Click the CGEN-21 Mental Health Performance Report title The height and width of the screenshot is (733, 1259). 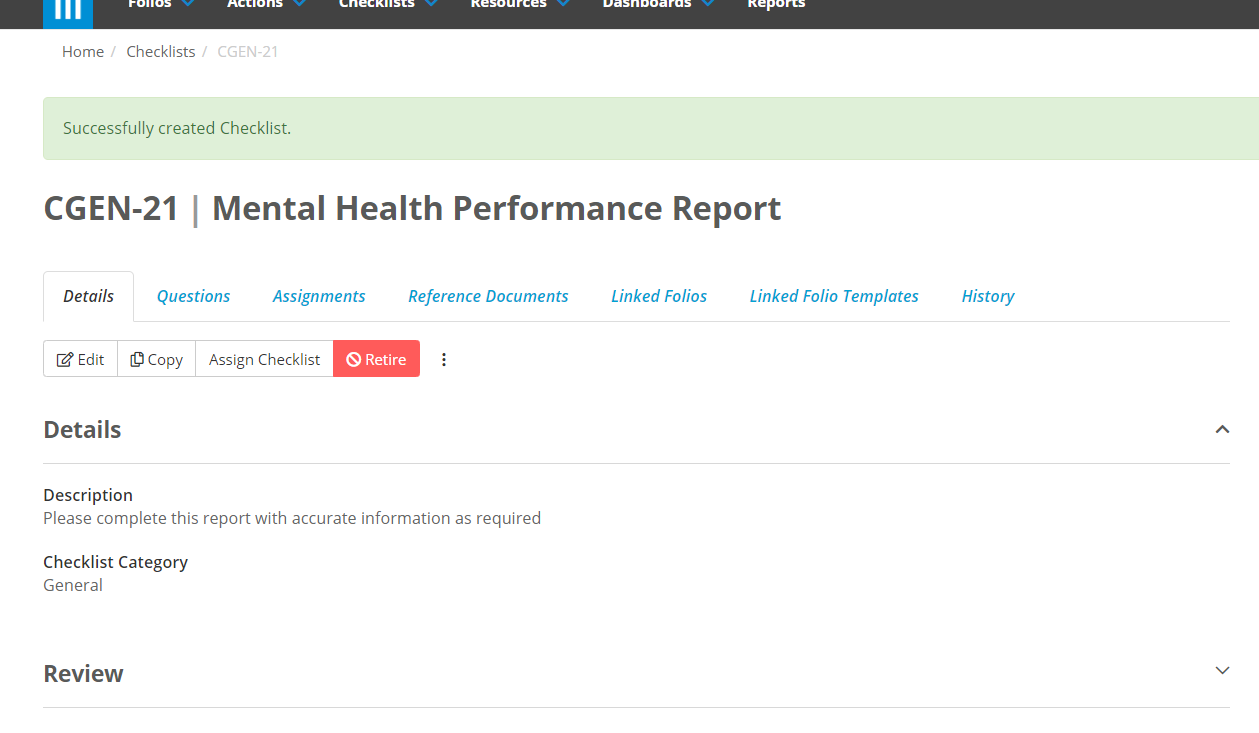coord(412,208)
